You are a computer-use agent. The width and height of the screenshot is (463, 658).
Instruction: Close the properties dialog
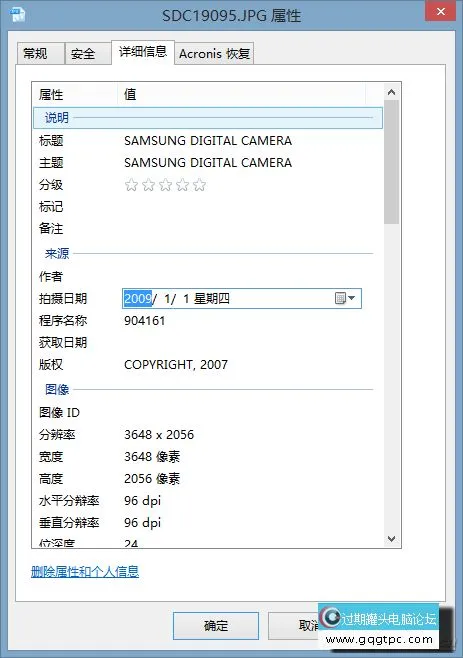(440, 11)
